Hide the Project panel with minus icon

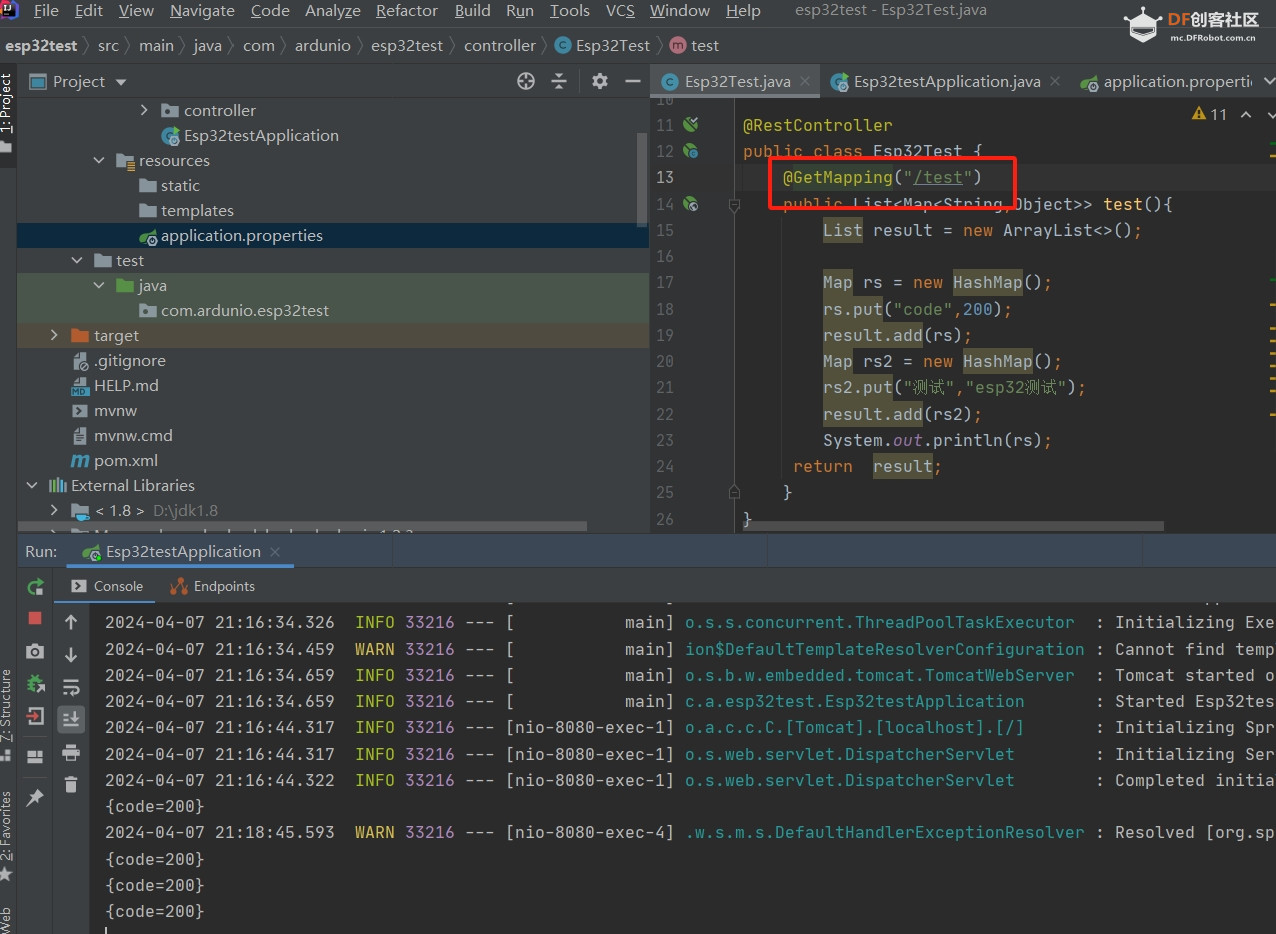[631, 81]
